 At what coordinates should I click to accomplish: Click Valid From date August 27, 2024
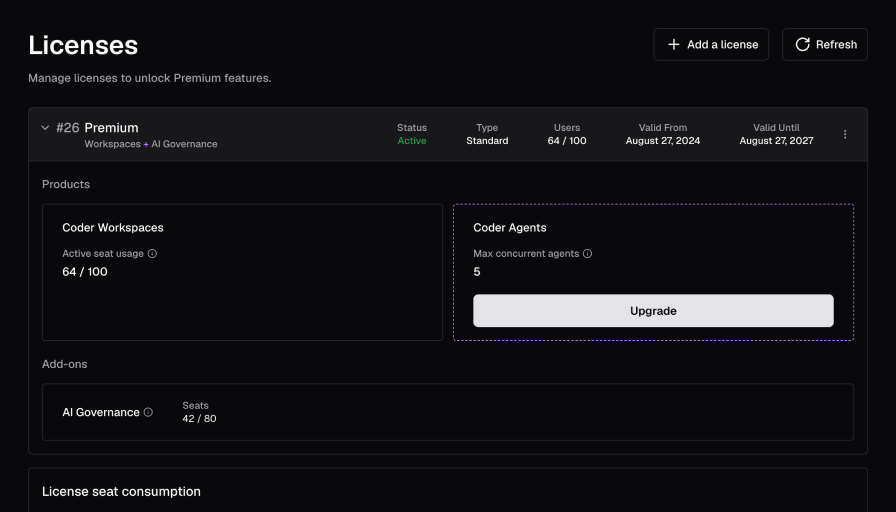[663, 141]
